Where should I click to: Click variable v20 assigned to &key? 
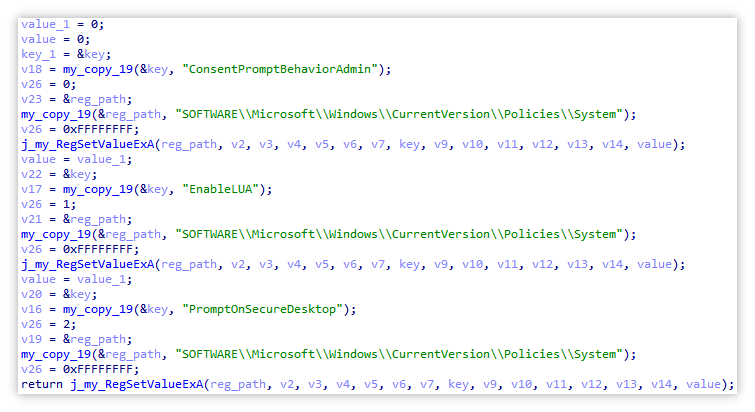32,294
